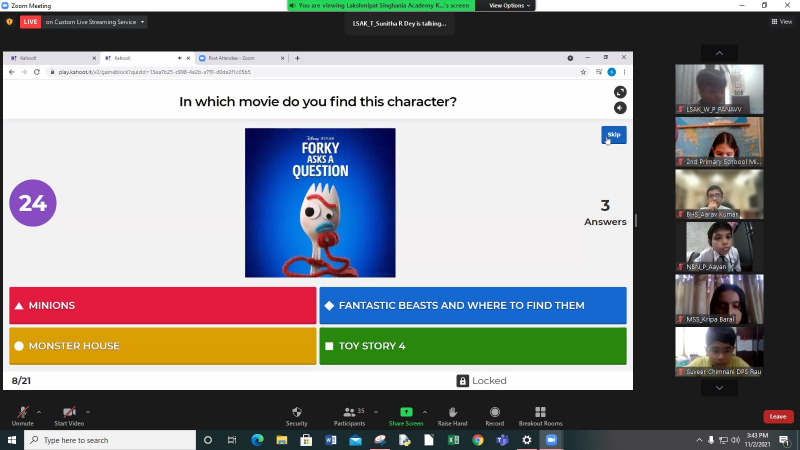Raise Hand in the meeting
800x450 pixels.
click(452, 413)
